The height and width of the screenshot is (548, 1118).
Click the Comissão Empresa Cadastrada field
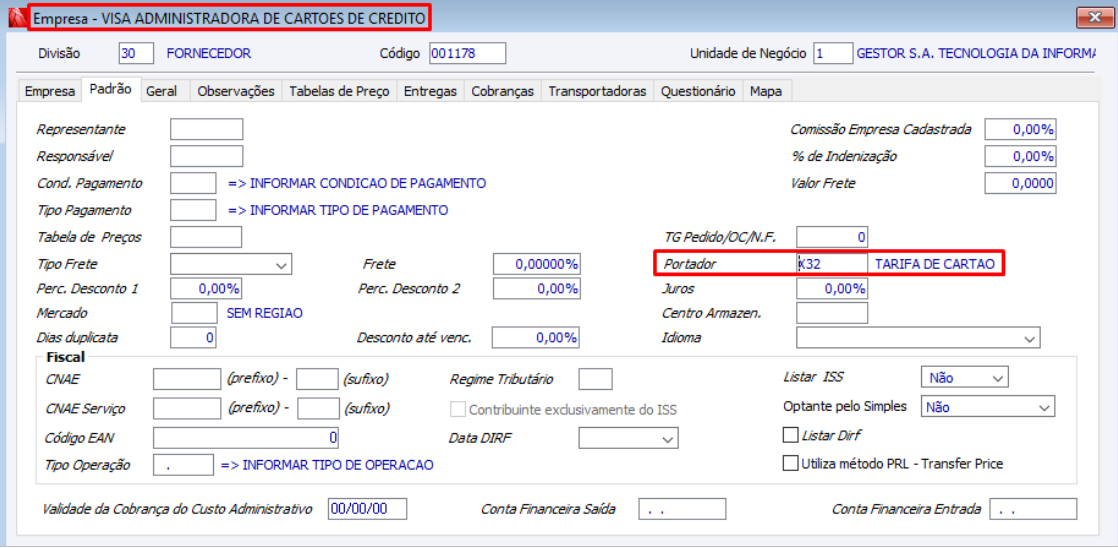pyautogui.click(x=1020, y=129)
